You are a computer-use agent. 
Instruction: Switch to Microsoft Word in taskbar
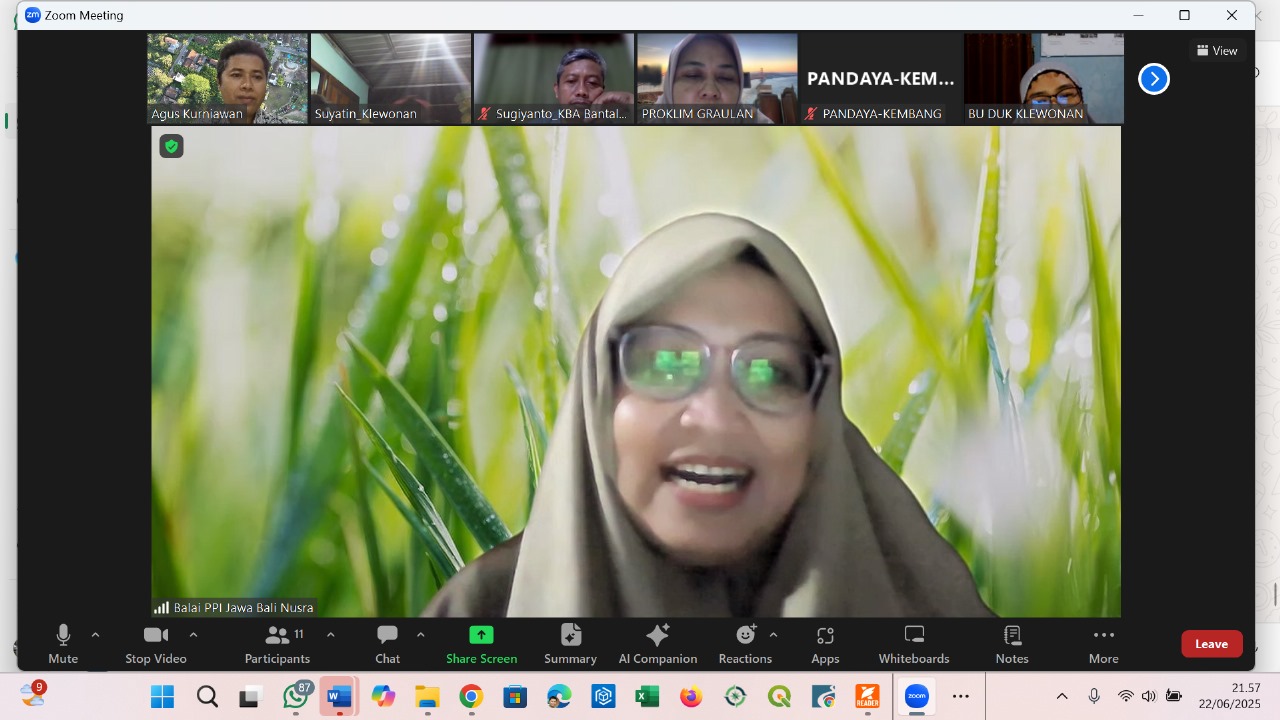pos(340,696)
